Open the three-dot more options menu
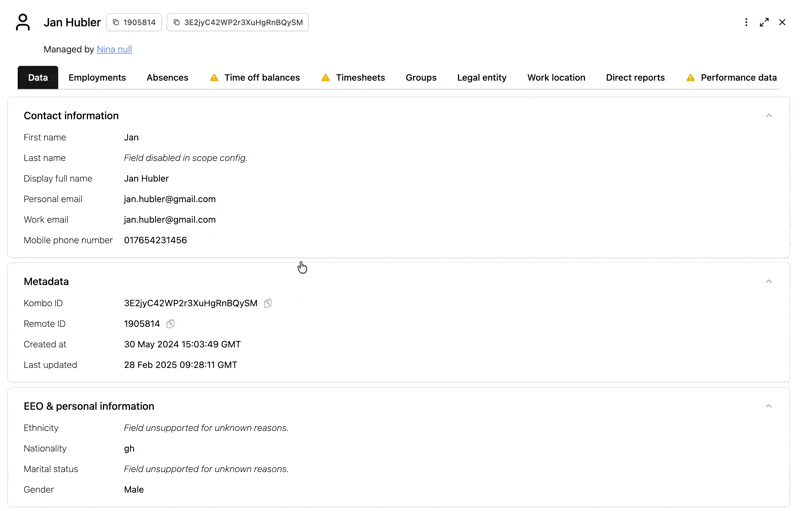Screen dimensions: 800x511 [x=746, y=22]
